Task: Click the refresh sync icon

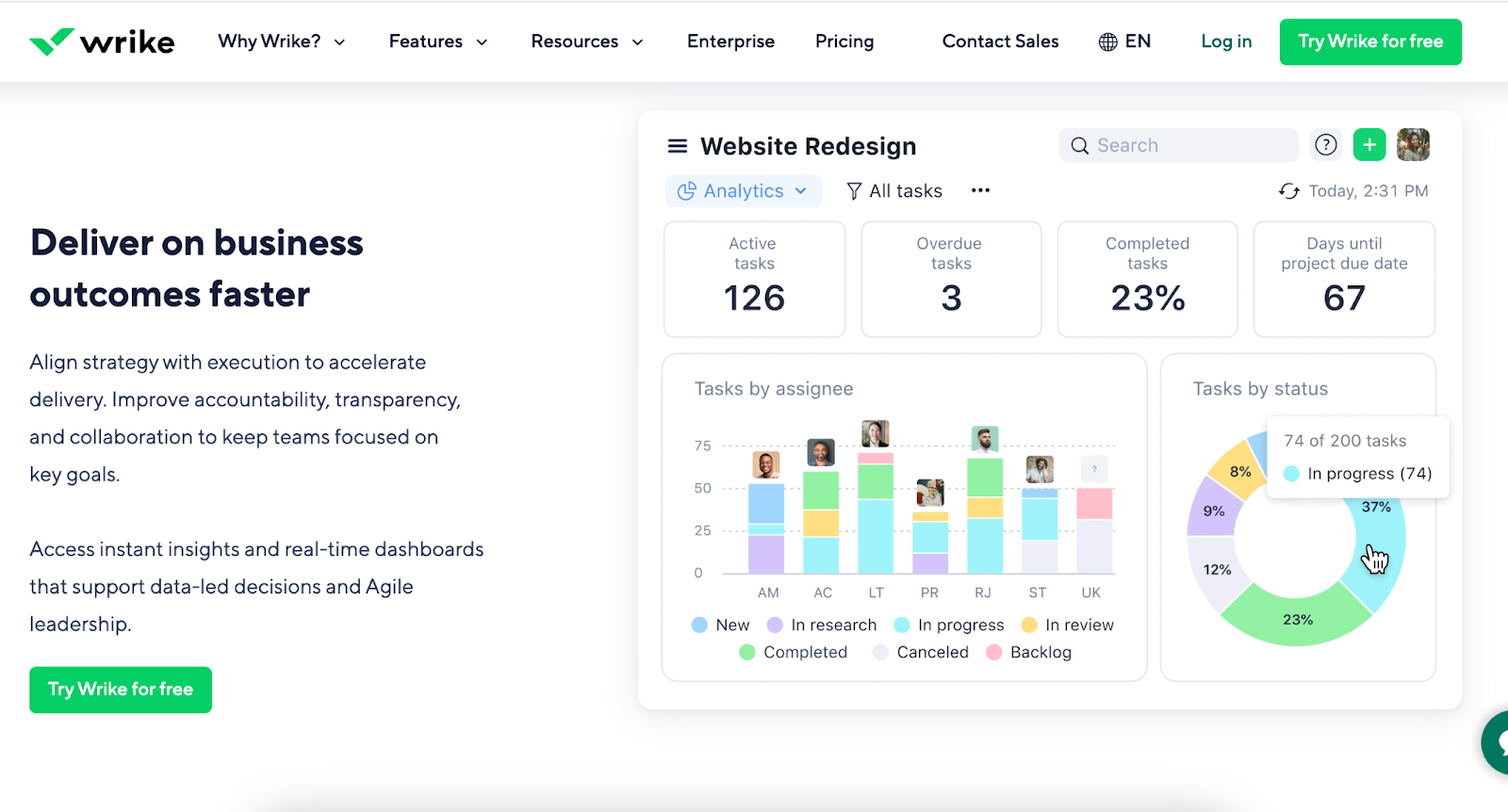Action: 1289,191
